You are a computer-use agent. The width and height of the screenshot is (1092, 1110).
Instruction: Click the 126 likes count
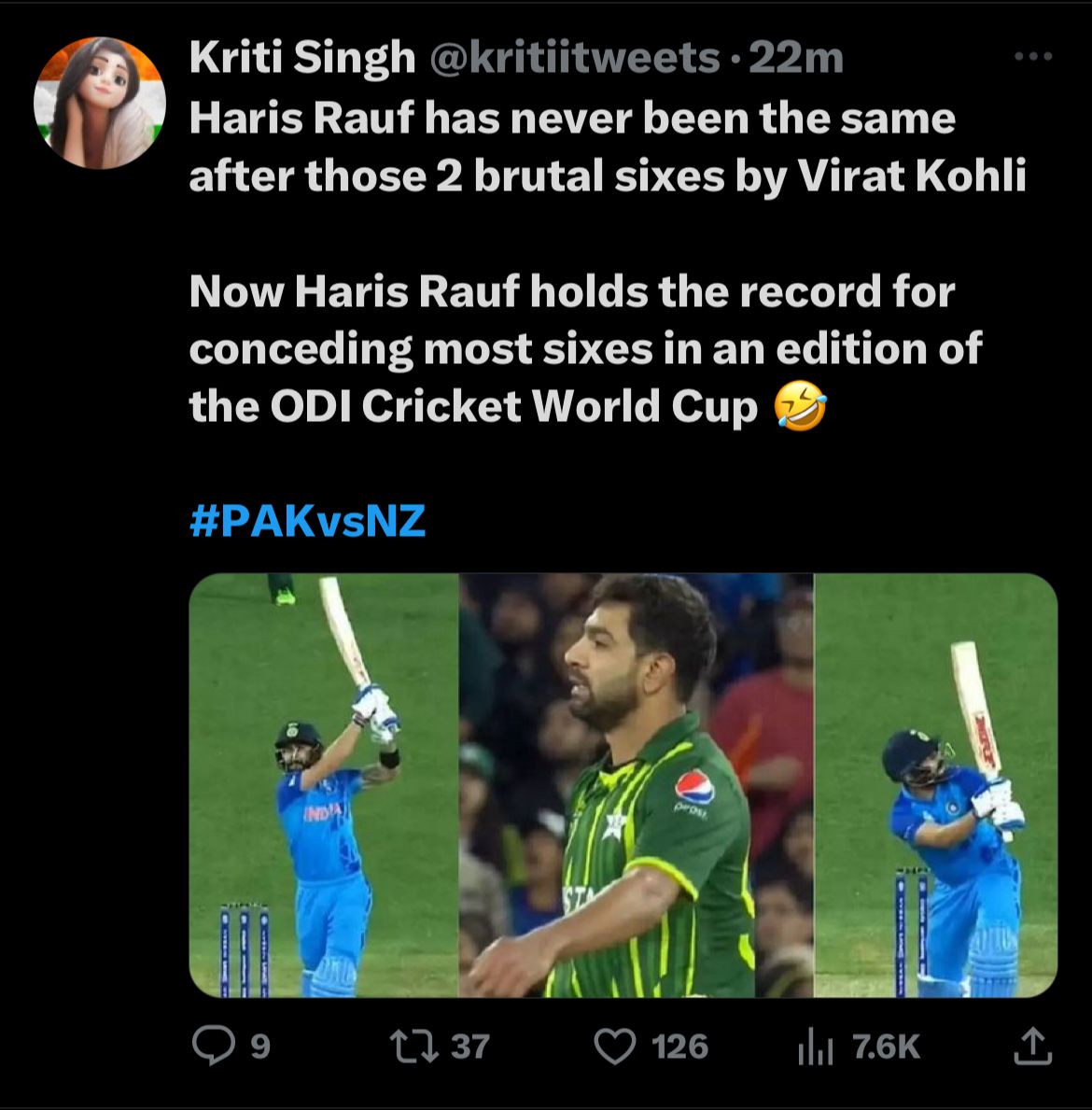(x=679, y=1047)
